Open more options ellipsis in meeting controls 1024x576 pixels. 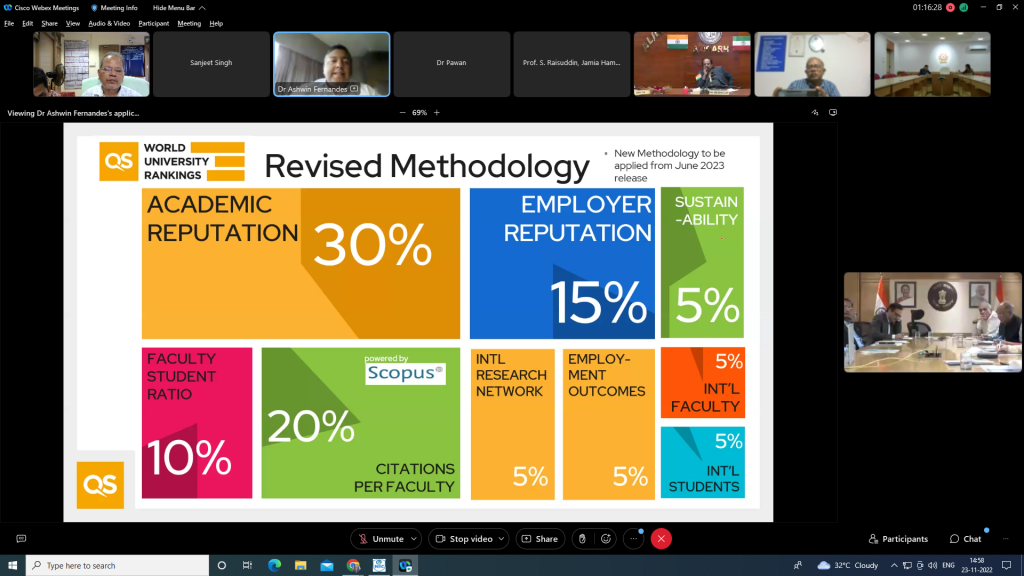coord(633,539)
